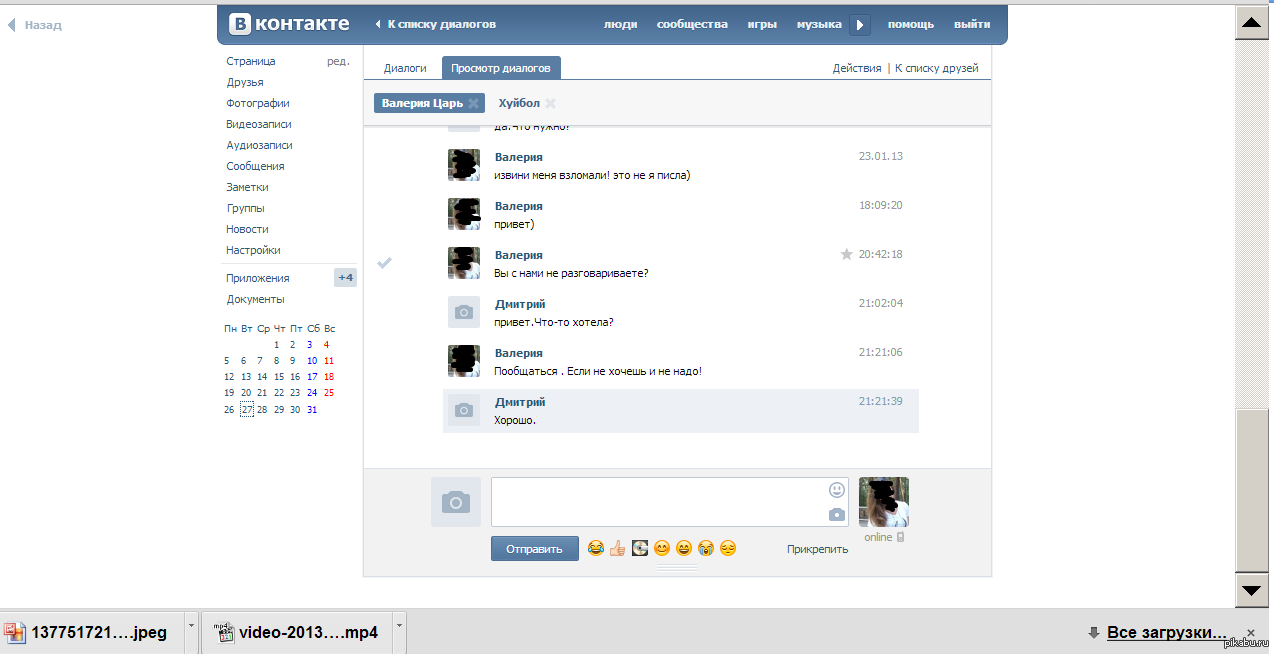This screenshot has width=1274, height=654.
Task: Open the dropdown arrow for the jpeg download
Action: (x=191, y=625)
